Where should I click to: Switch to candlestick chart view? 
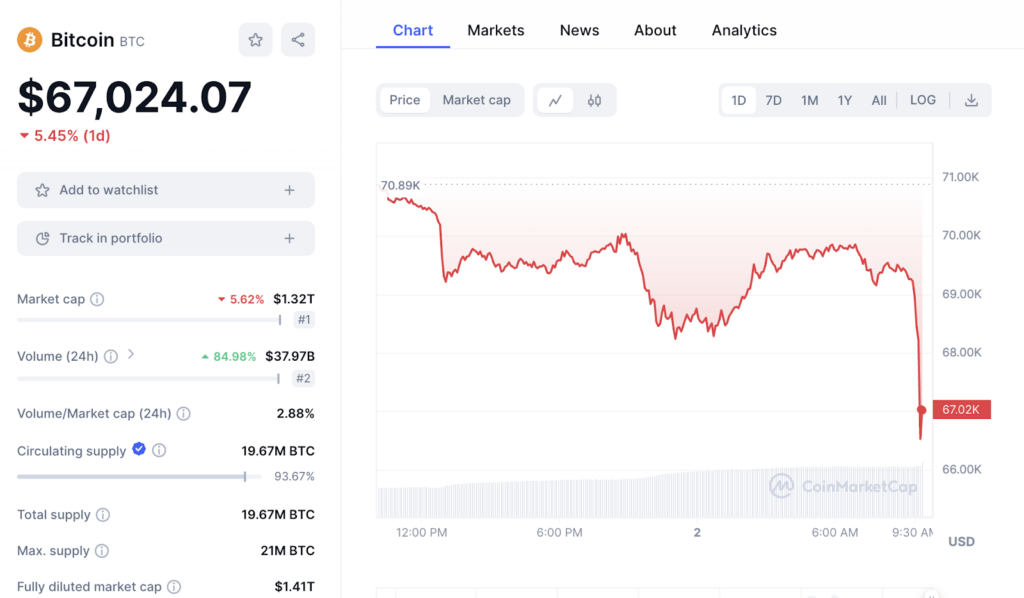click(x=594, y=100)
